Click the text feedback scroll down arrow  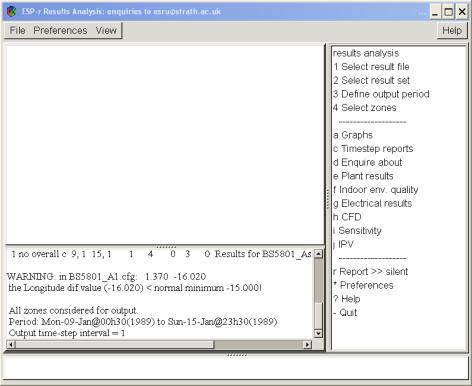pyautogui.click(x=318, y=333)
